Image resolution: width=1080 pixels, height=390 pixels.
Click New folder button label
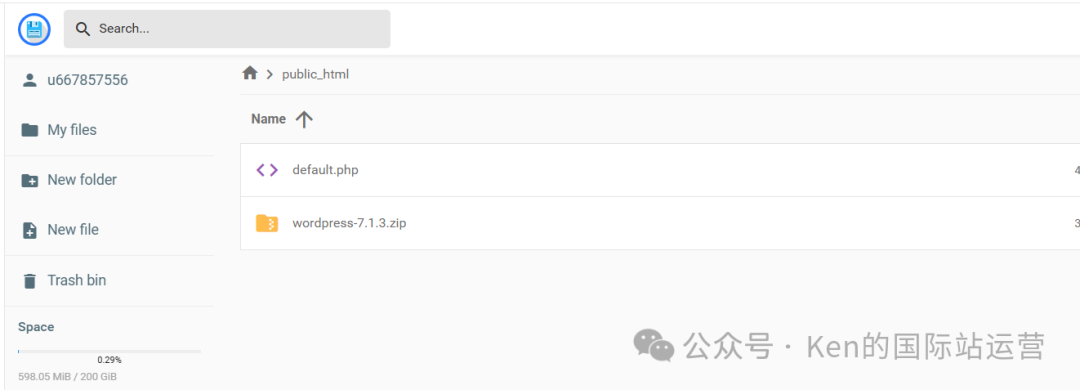coord(82,180)
